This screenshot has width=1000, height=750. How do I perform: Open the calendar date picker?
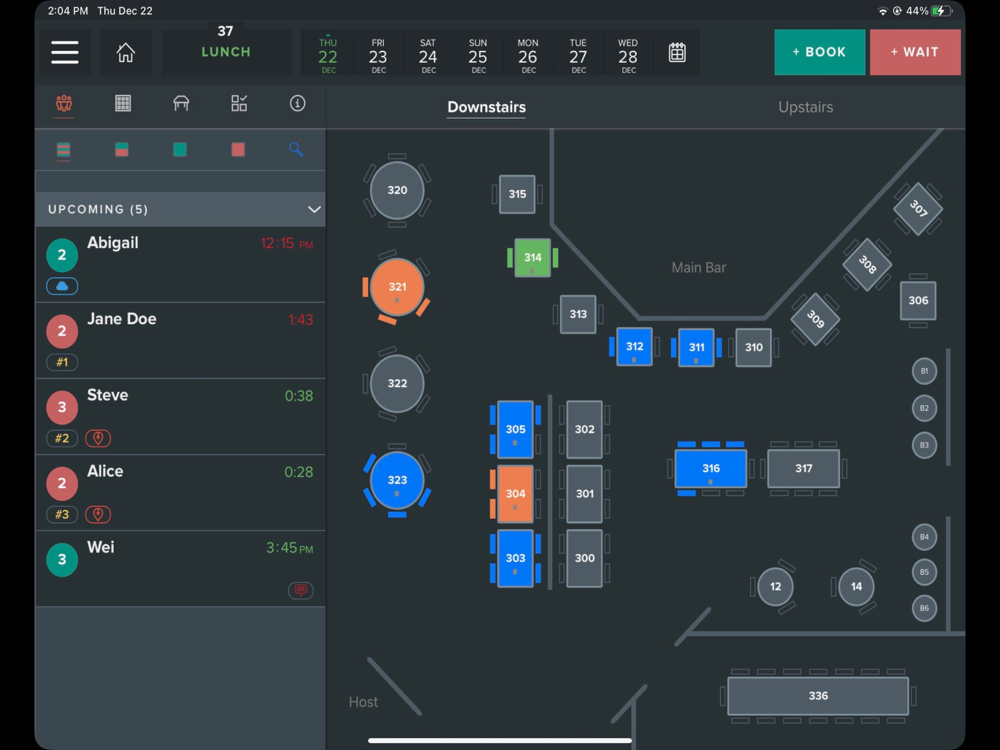pos(677,52)
